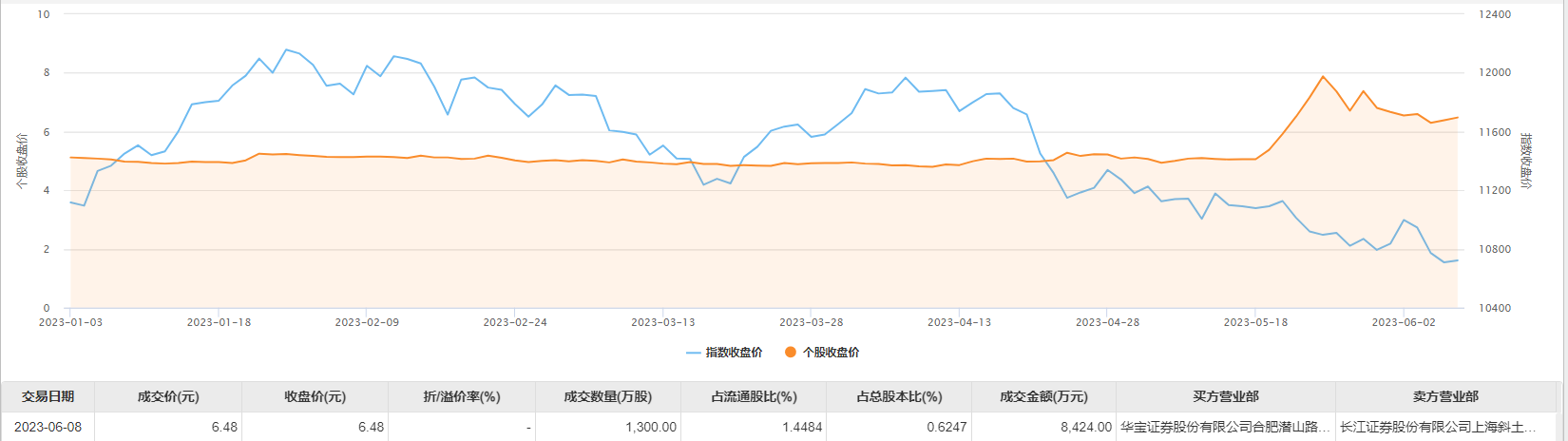Open seller 长江证券股份有限公司上海斜土 link
The image size is (1568, 441).
[x=1436, y=428]
